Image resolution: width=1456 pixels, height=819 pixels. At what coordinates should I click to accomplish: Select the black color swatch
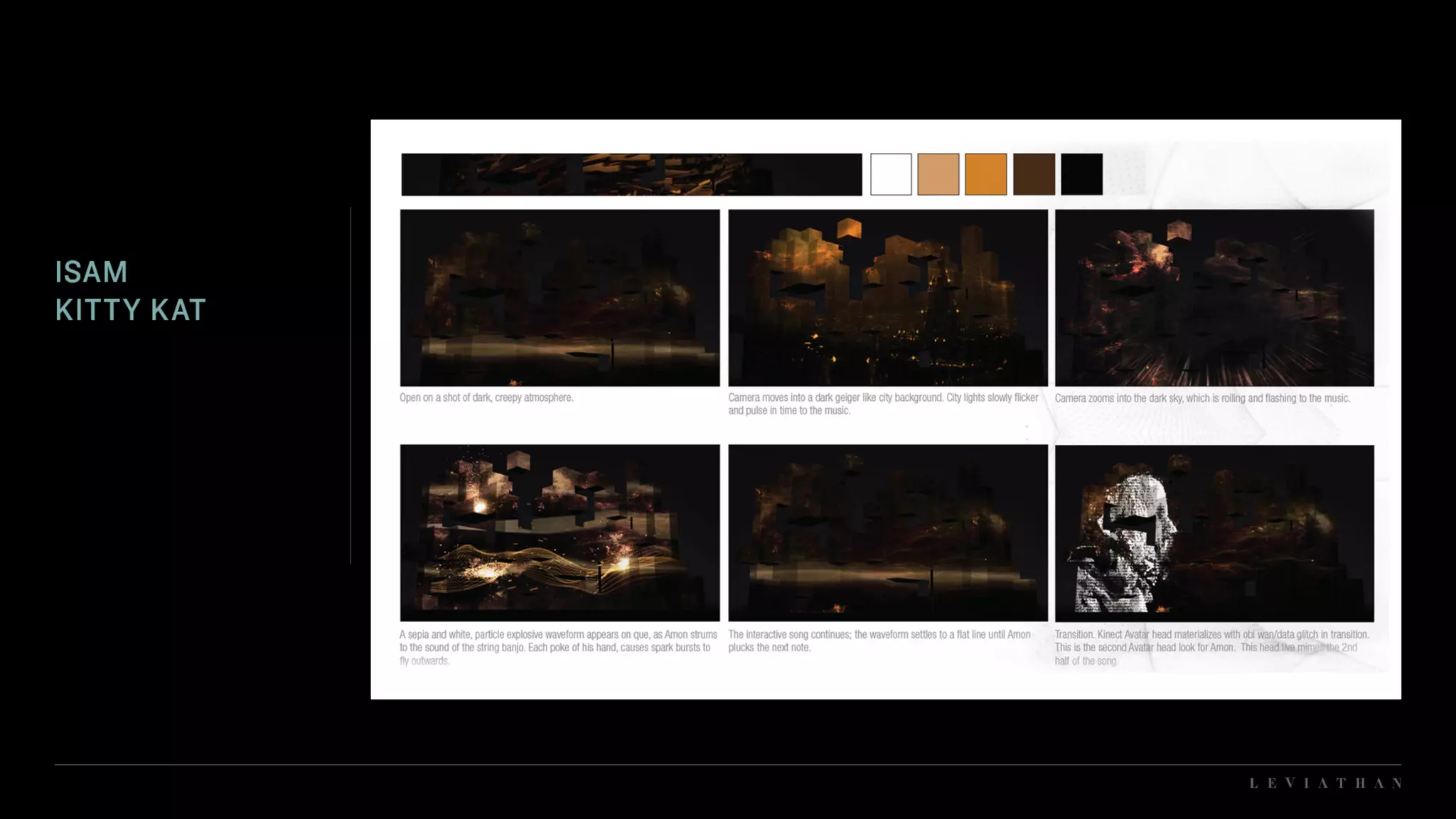pos(1081,174)
